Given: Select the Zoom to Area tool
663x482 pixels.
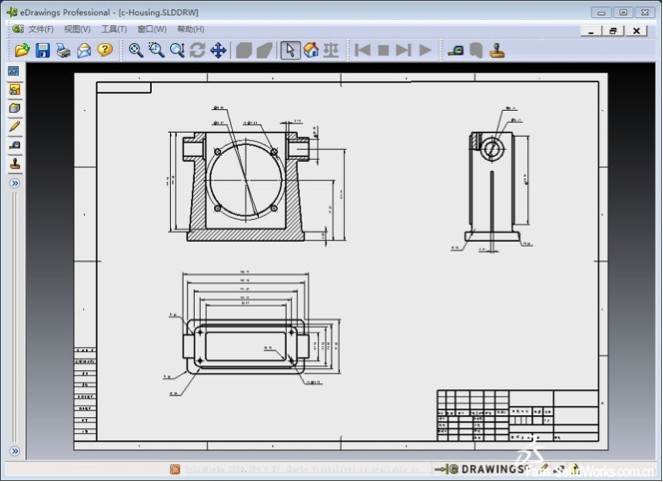Looking at the screenshot, I should click(x=157, y=50).
